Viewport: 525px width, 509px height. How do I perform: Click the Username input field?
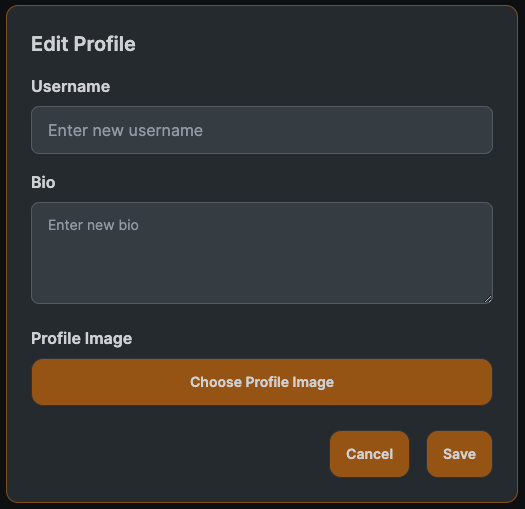click(262, 130)
